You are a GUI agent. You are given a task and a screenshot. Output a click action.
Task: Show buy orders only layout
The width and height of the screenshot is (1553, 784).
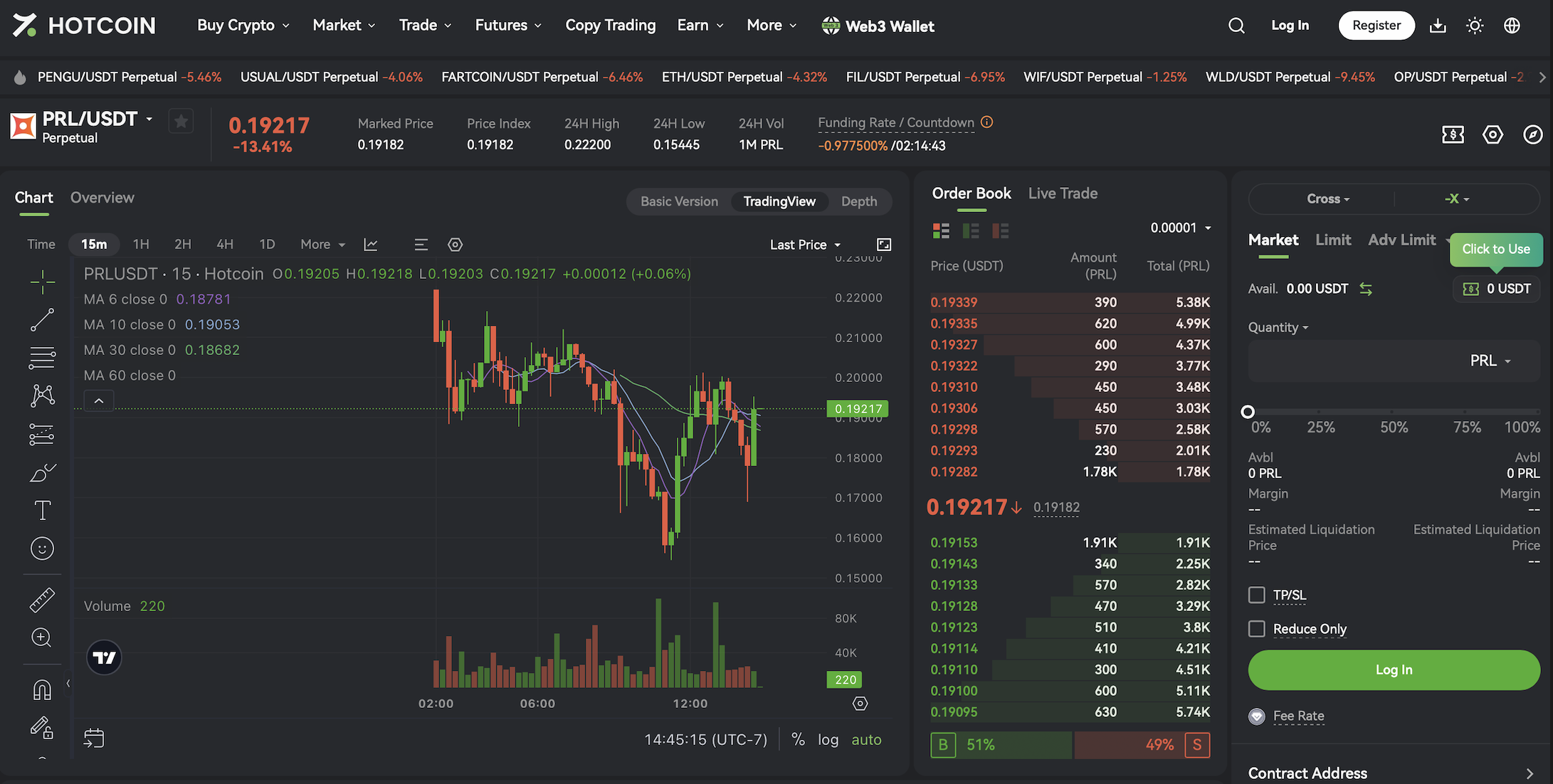971,231
